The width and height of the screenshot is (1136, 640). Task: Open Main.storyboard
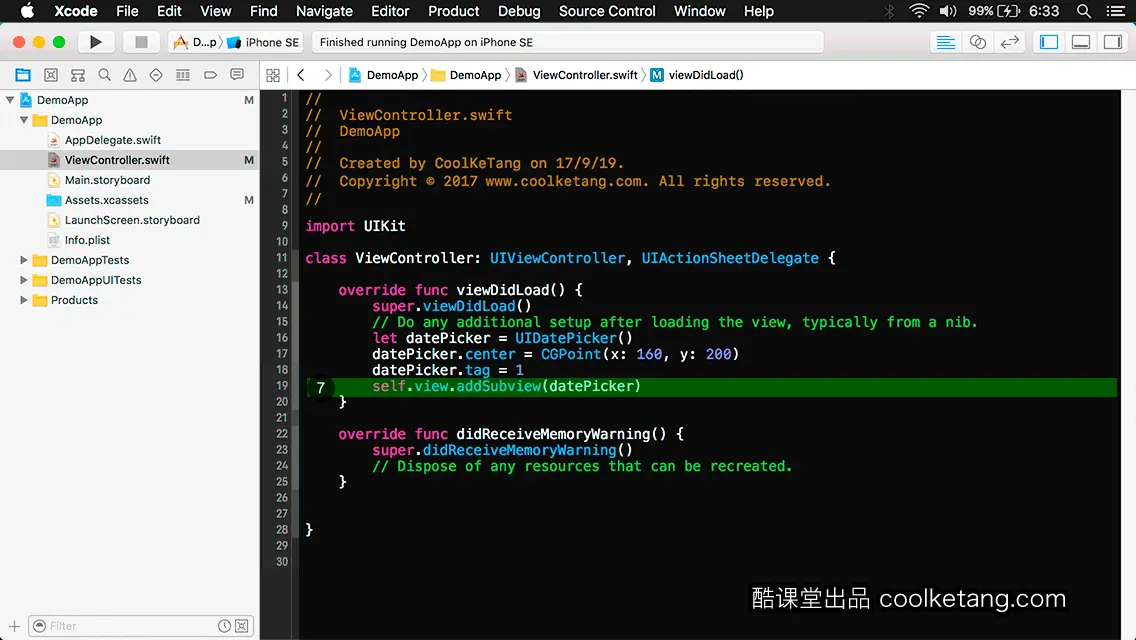click(x=107, y=180)
